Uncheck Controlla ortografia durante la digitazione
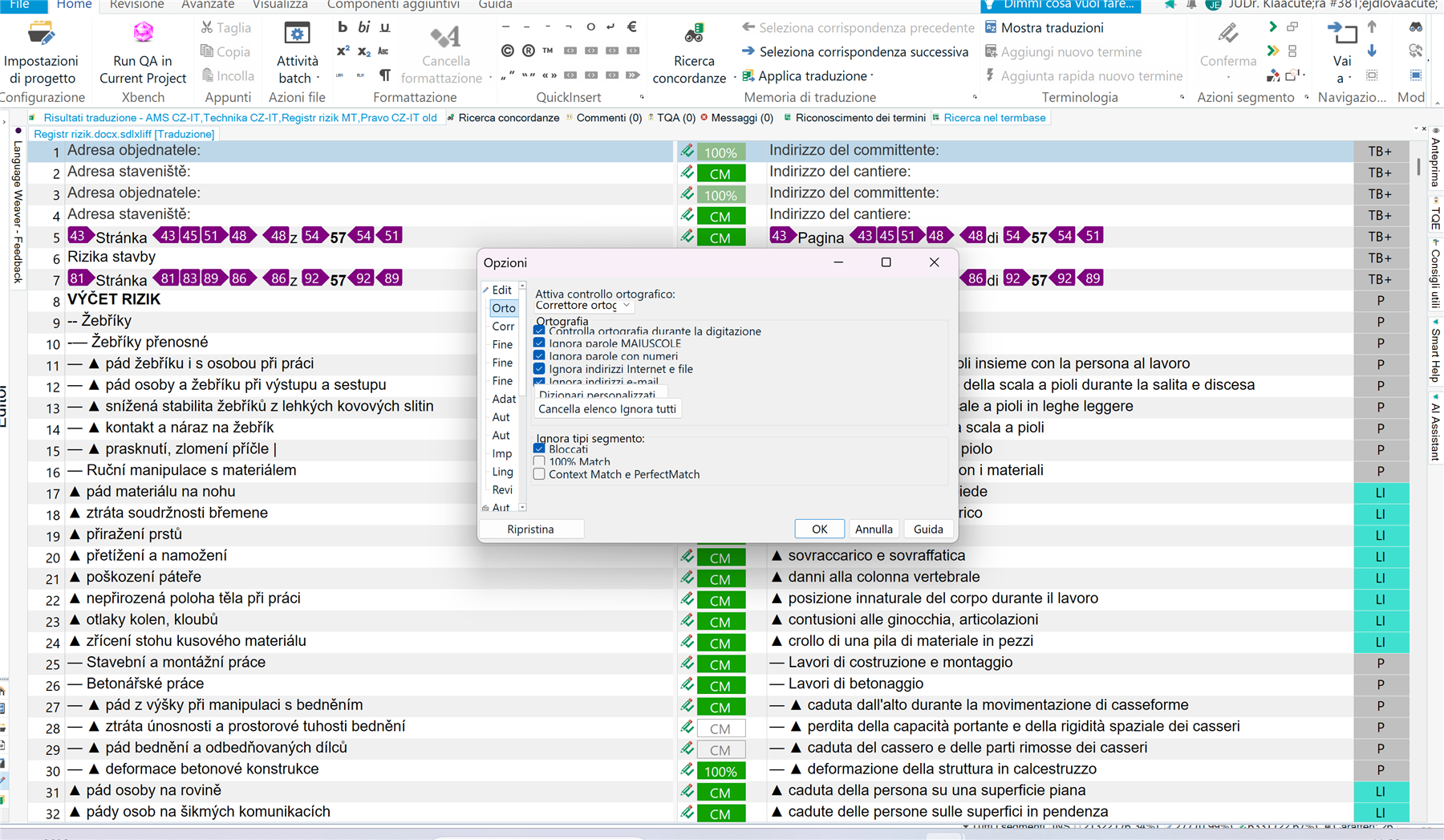This screenshot has width=1444, height=840. pyautogui.click(x=539, y=331)
